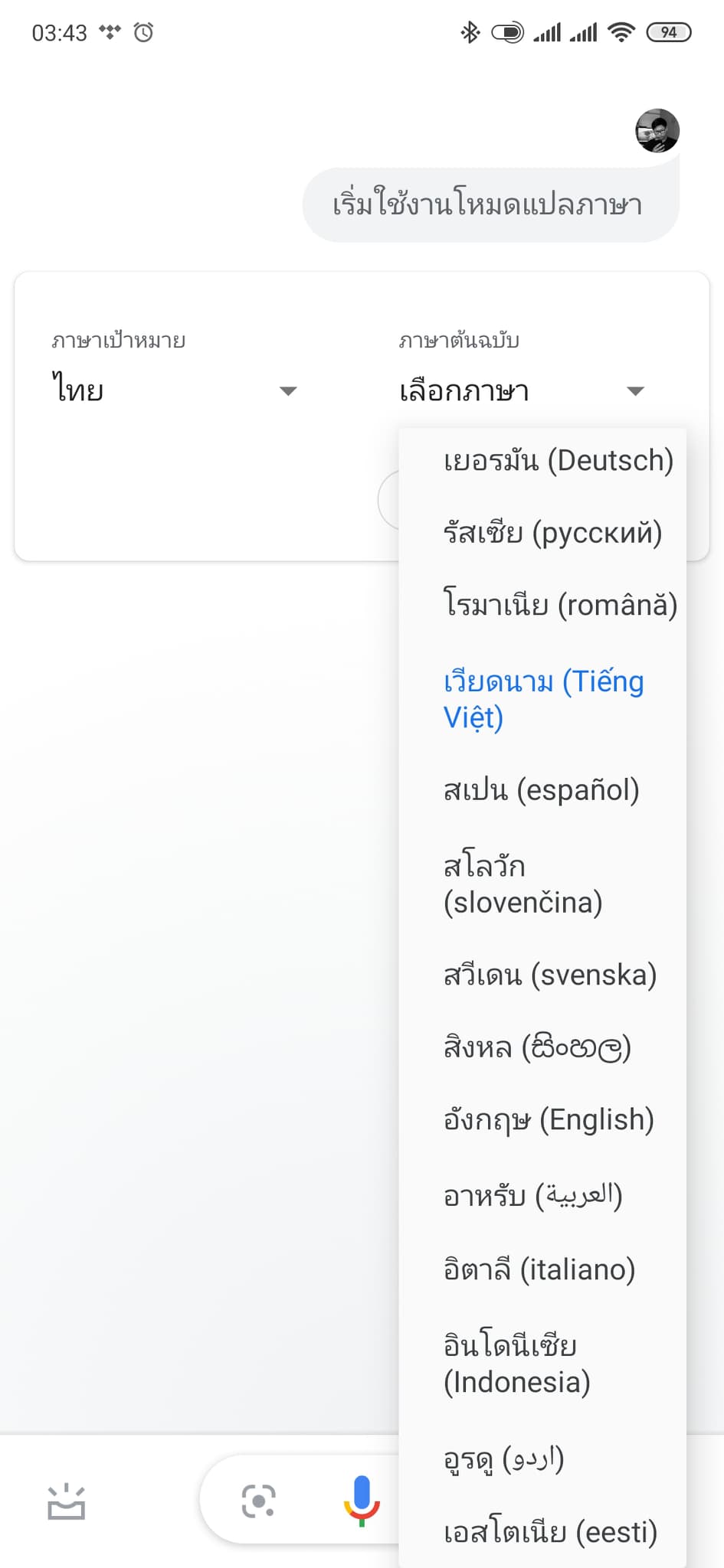Open Google Lens camera search icon
The height and width of the screenshot is (1568, 724).
pos(258,1501)
